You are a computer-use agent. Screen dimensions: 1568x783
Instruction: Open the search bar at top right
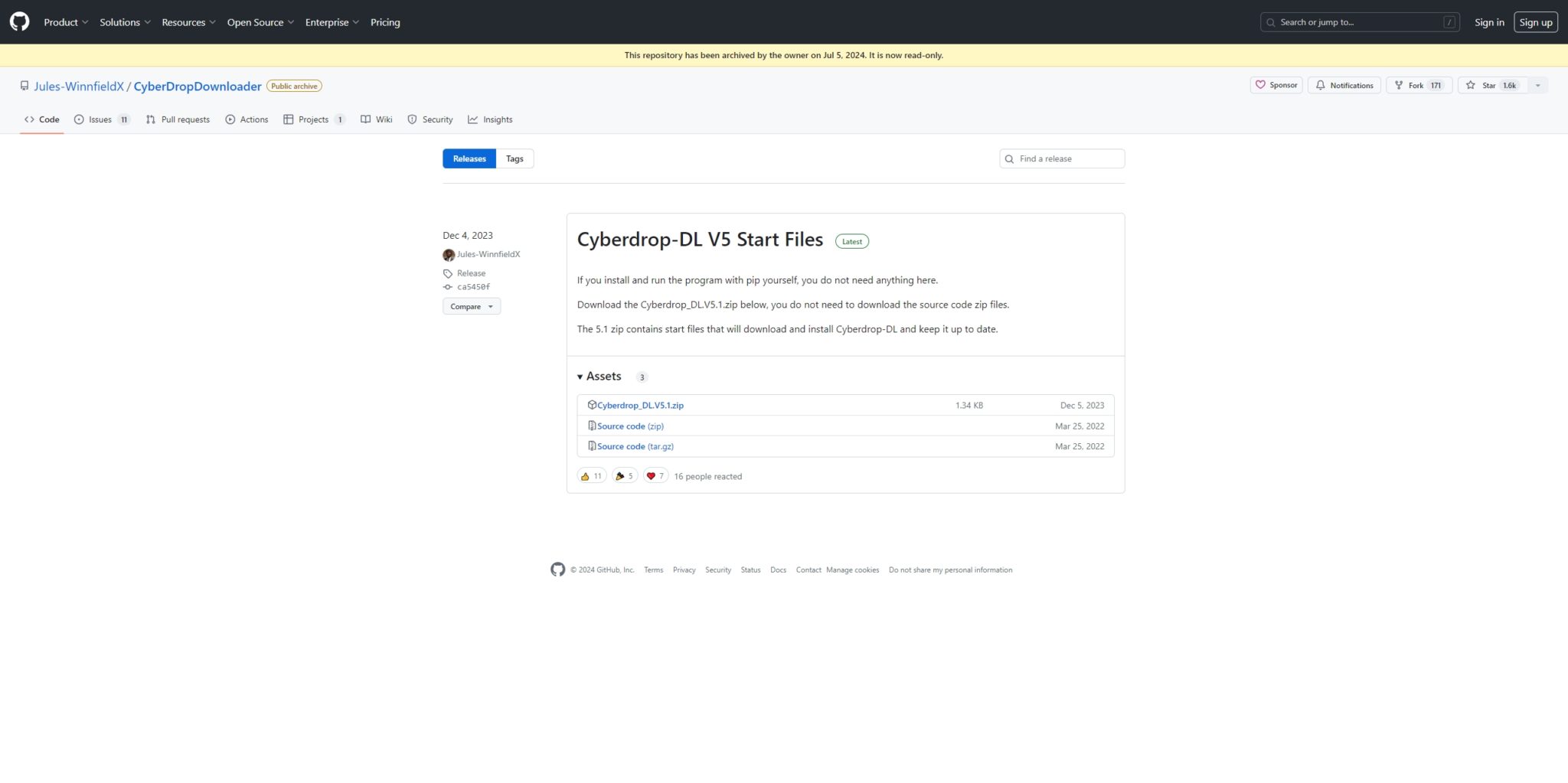click(1359, 22)
